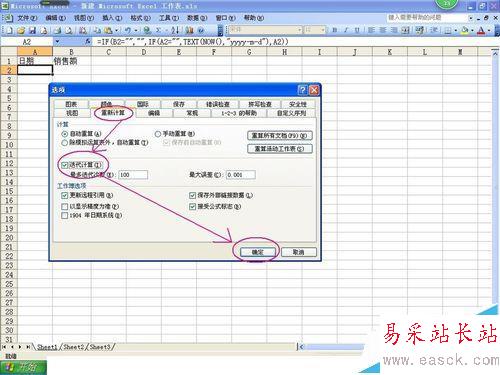Switch to the 安全性 dialog tab
The width and height of the screenshot is (500, 375).
click(x=298, y=104)
